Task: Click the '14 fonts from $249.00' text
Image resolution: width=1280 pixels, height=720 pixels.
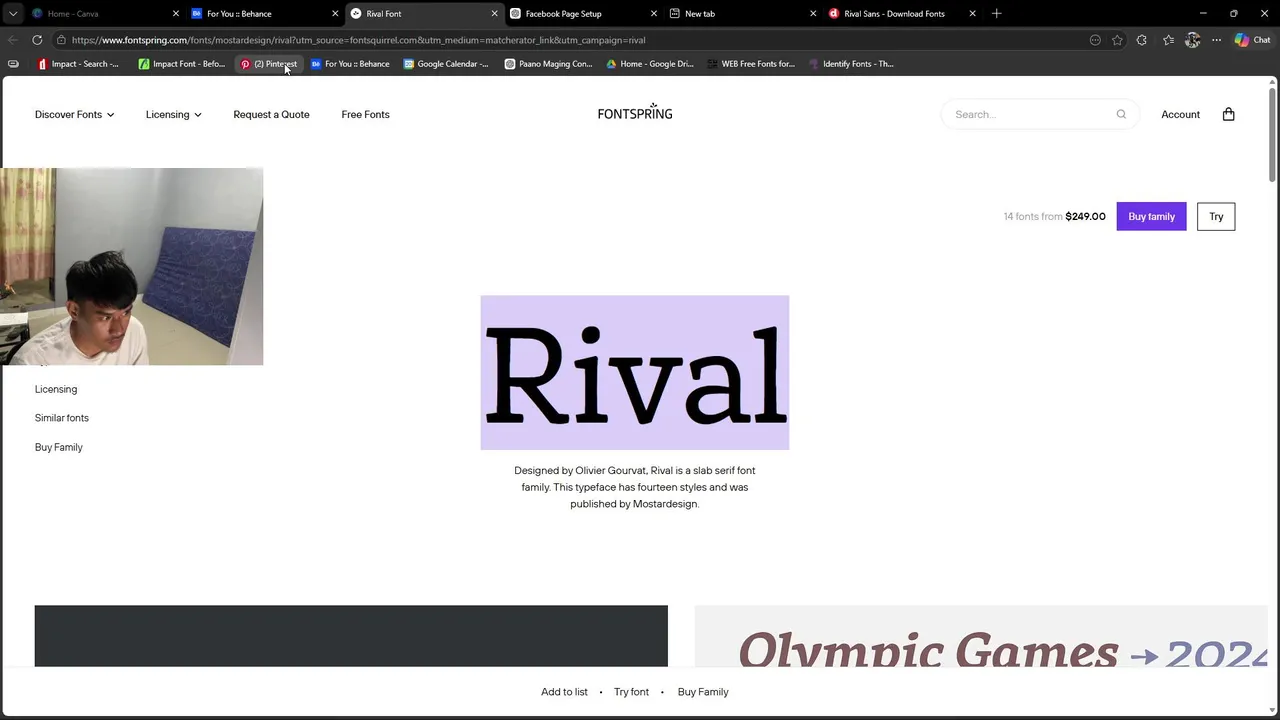Action: pos(1054,216)
